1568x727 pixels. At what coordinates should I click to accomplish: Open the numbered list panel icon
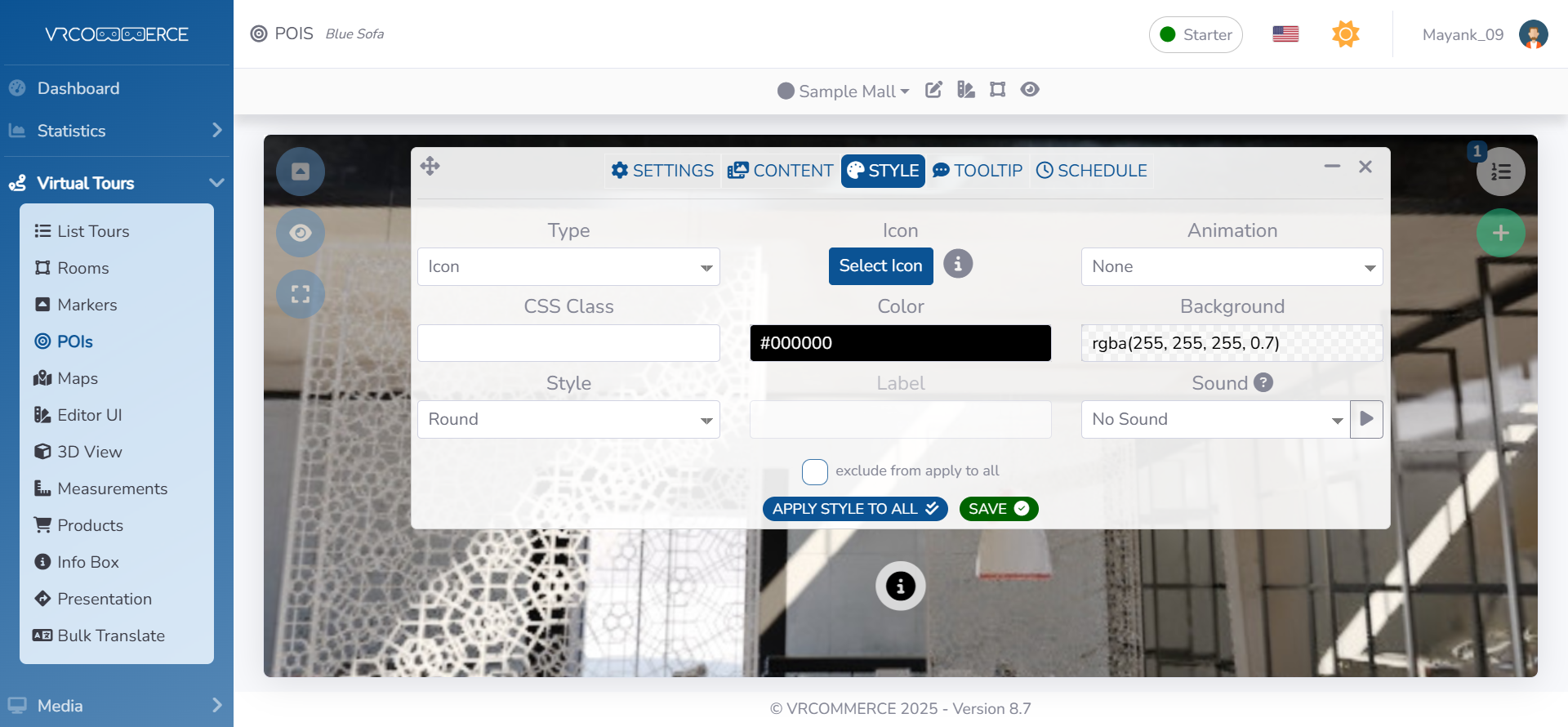coord(1500,172)
